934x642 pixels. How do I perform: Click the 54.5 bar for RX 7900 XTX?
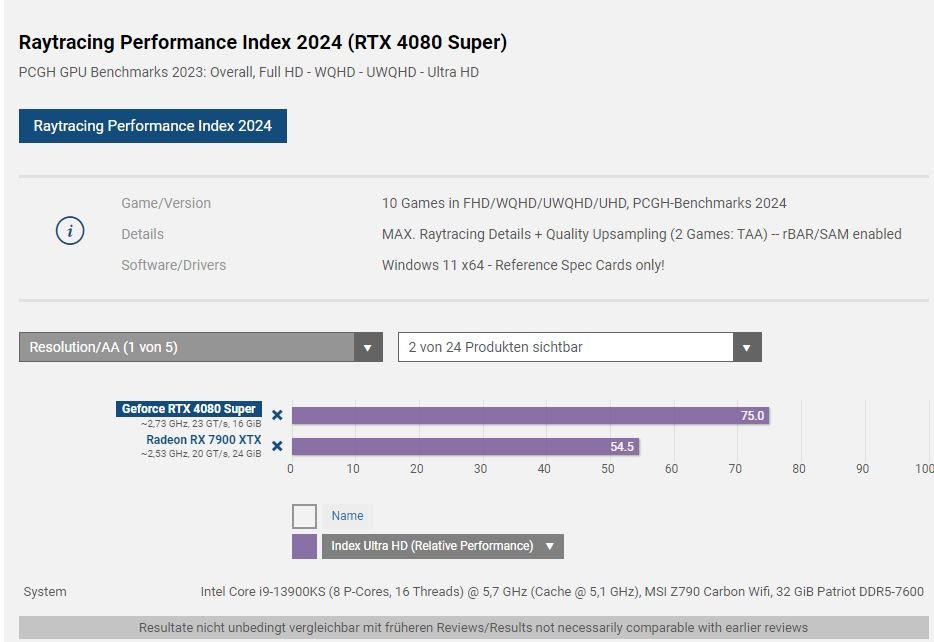click(x=465, y=447)
